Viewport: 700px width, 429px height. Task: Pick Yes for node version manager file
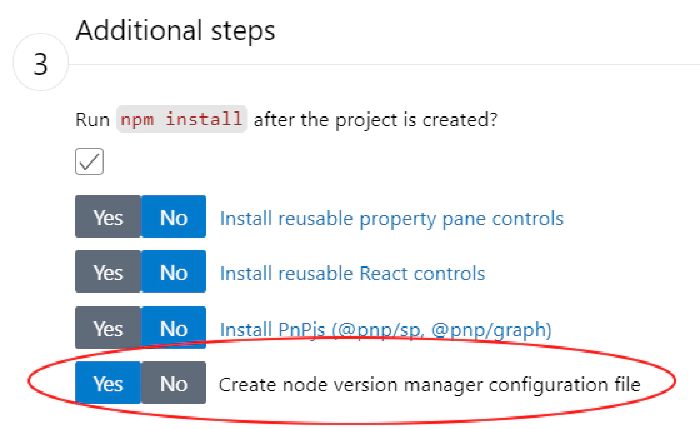(108, 383)
